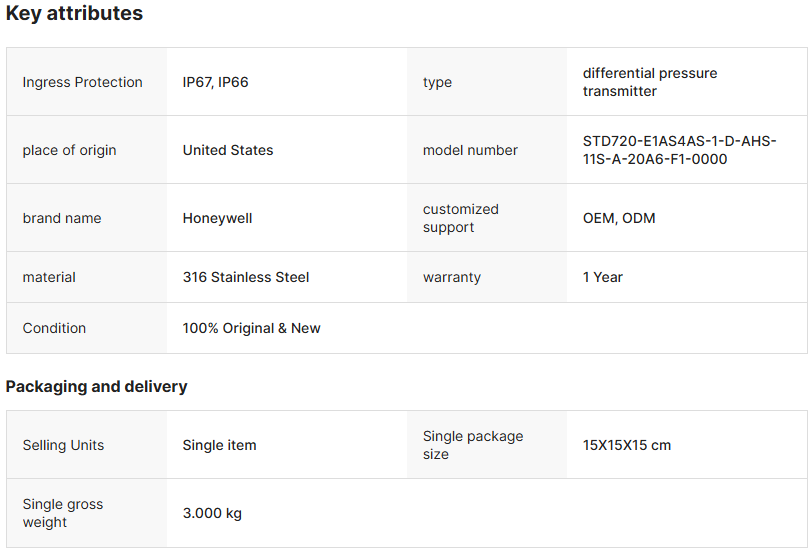Viewport: 812px width, 558px height.
Task: Select the United States value
Action: tap(227, 150)
